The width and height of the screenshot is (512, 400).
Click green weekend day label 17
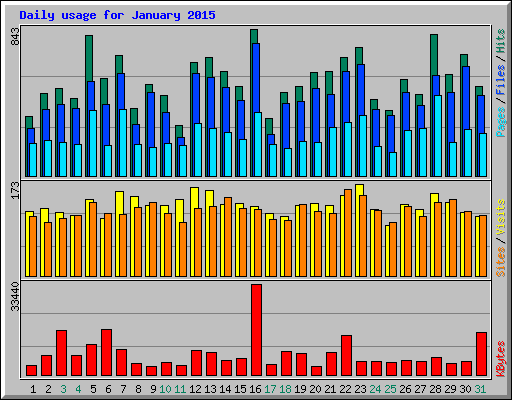tap(270, 389)
